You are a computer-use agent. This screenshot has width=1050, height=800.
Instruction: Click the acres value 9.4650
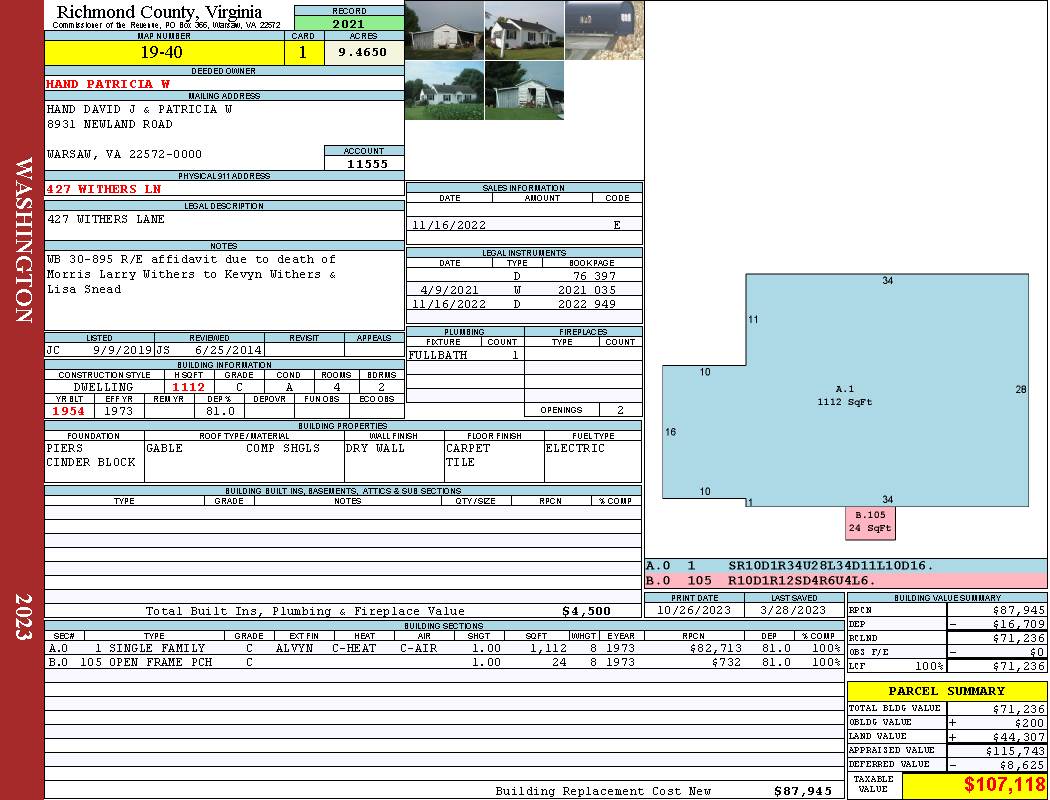[363, 53]
